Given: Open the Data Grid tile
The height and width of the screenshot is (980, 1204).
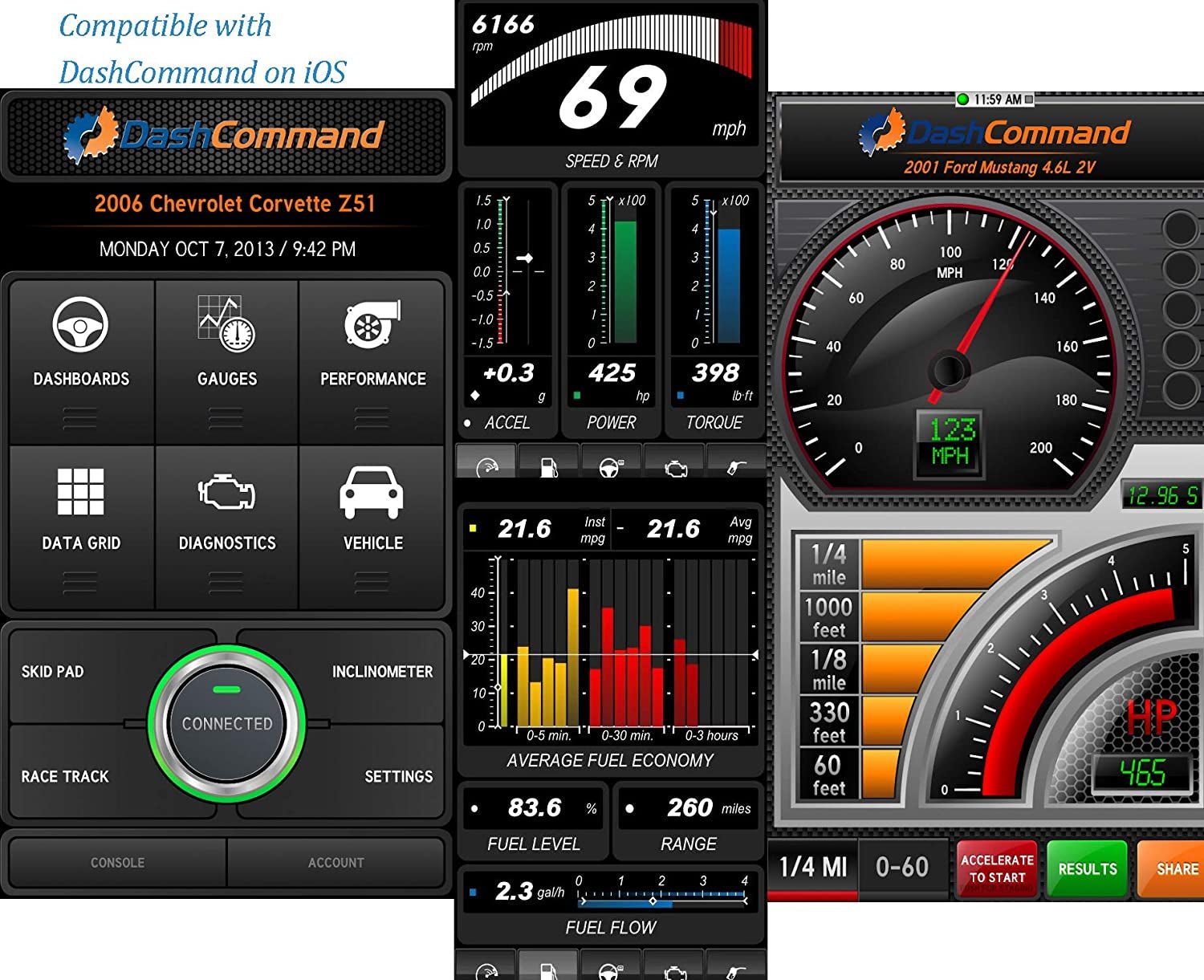Looking at the screenshot, I should click(81, 527).
